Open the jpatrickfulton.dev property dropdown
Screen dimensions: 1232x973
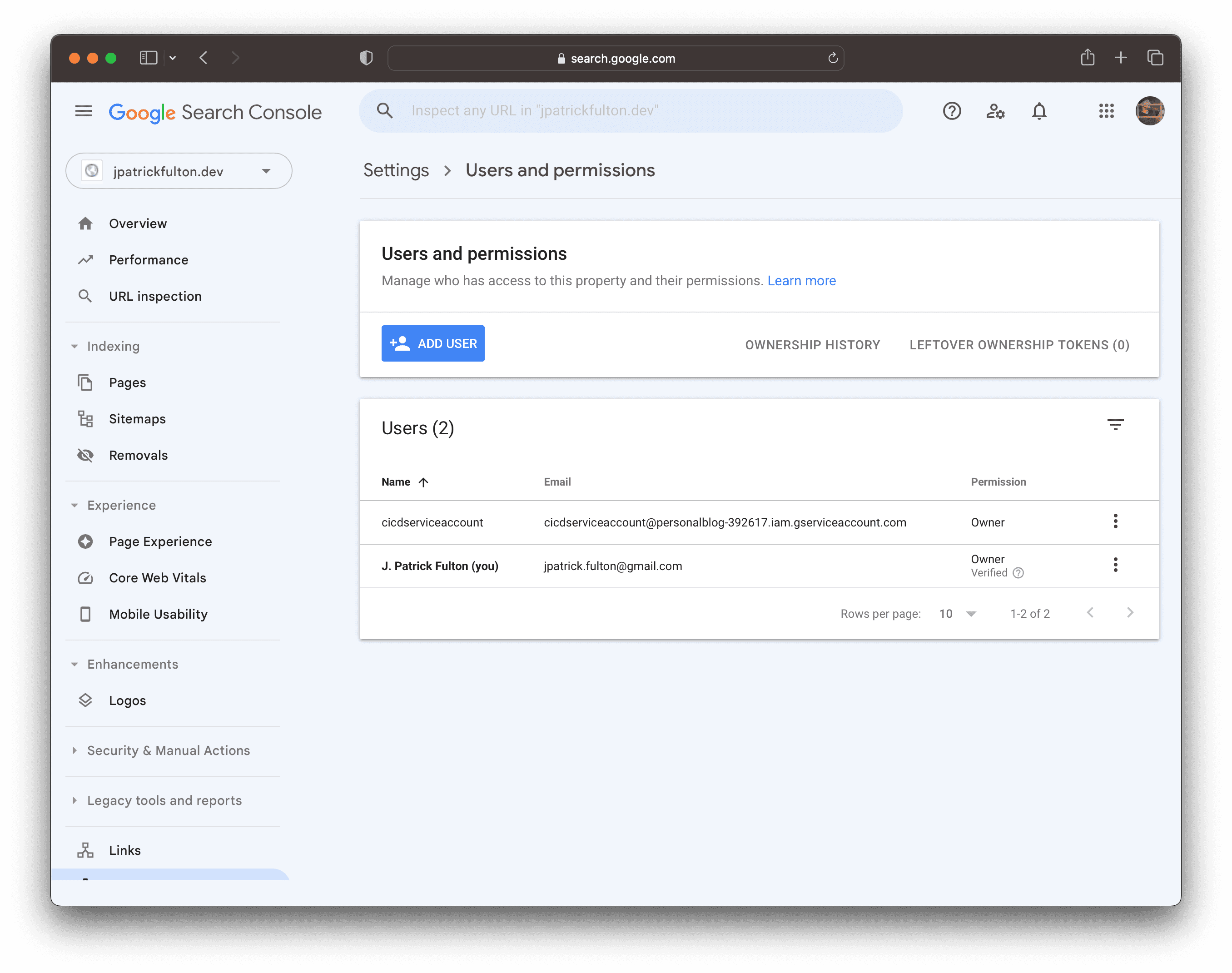tap(179, 171)
